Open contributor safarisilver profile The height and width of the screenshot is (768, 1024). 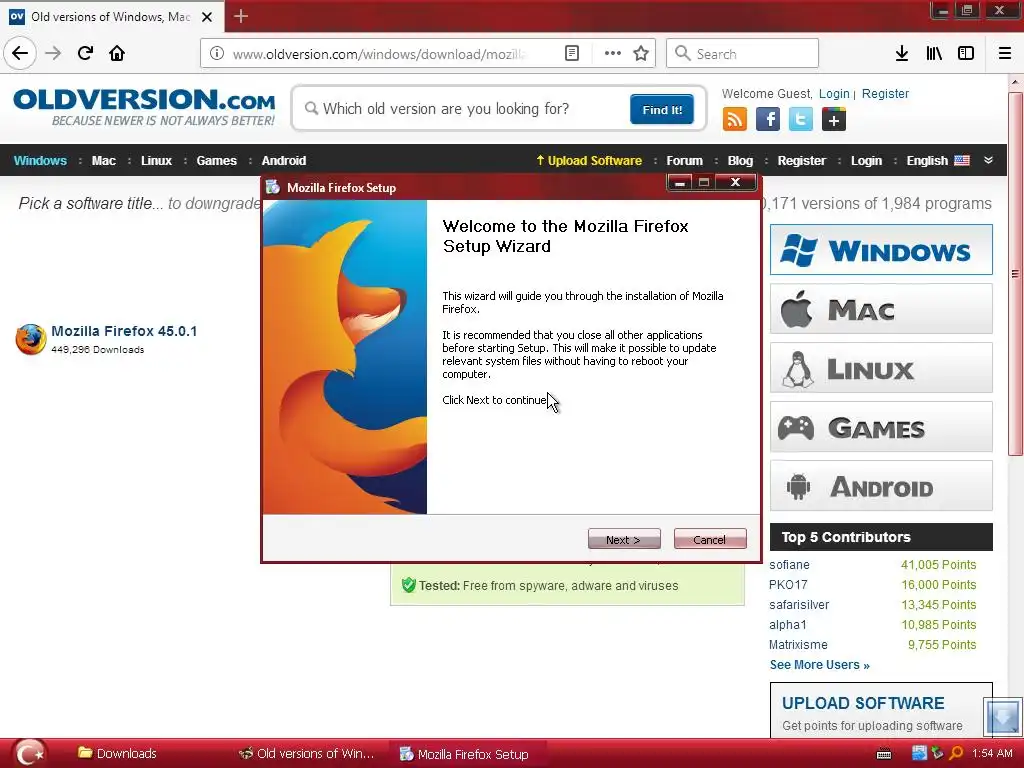point(799,605)
